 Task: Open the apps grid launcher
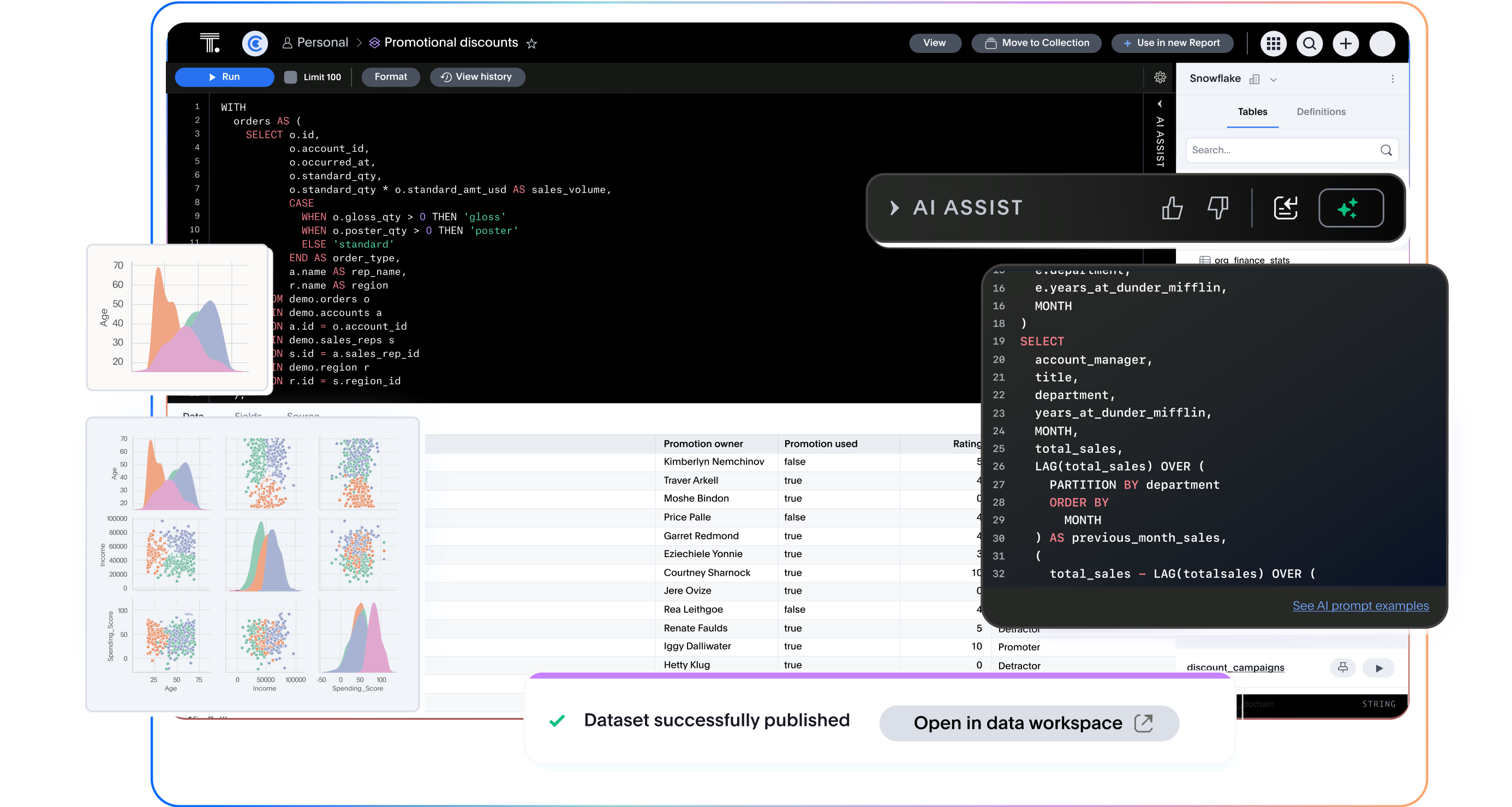(1272, 43)
